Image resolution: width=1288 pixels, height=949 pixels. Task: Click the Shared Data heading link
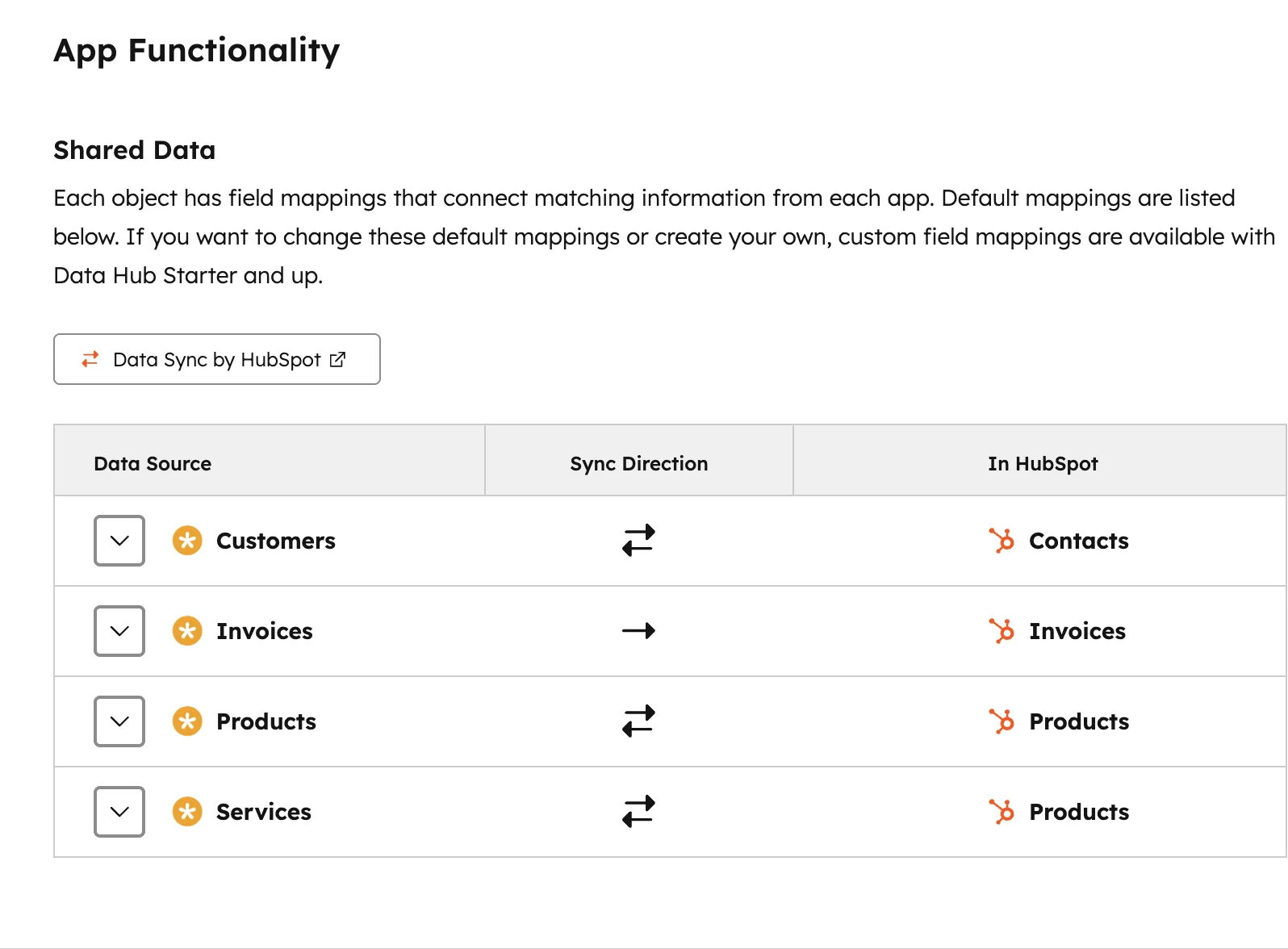(134, 149)
